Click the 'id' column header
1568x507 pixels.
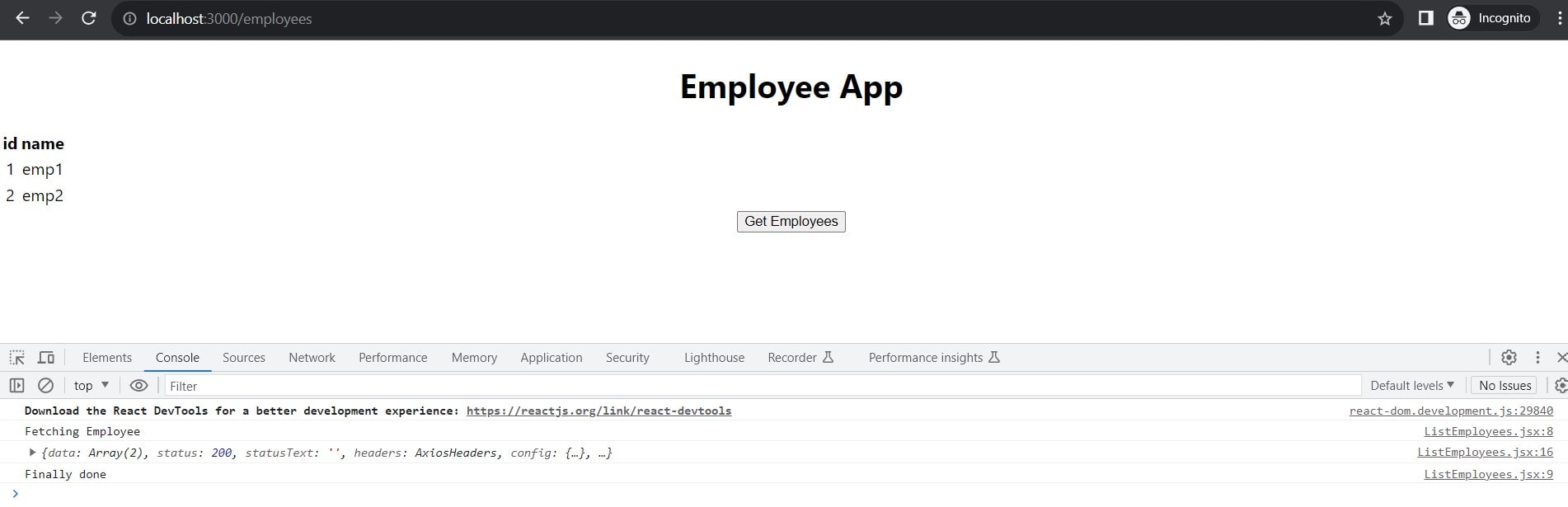pyautogui.click(x=10, y=143)
